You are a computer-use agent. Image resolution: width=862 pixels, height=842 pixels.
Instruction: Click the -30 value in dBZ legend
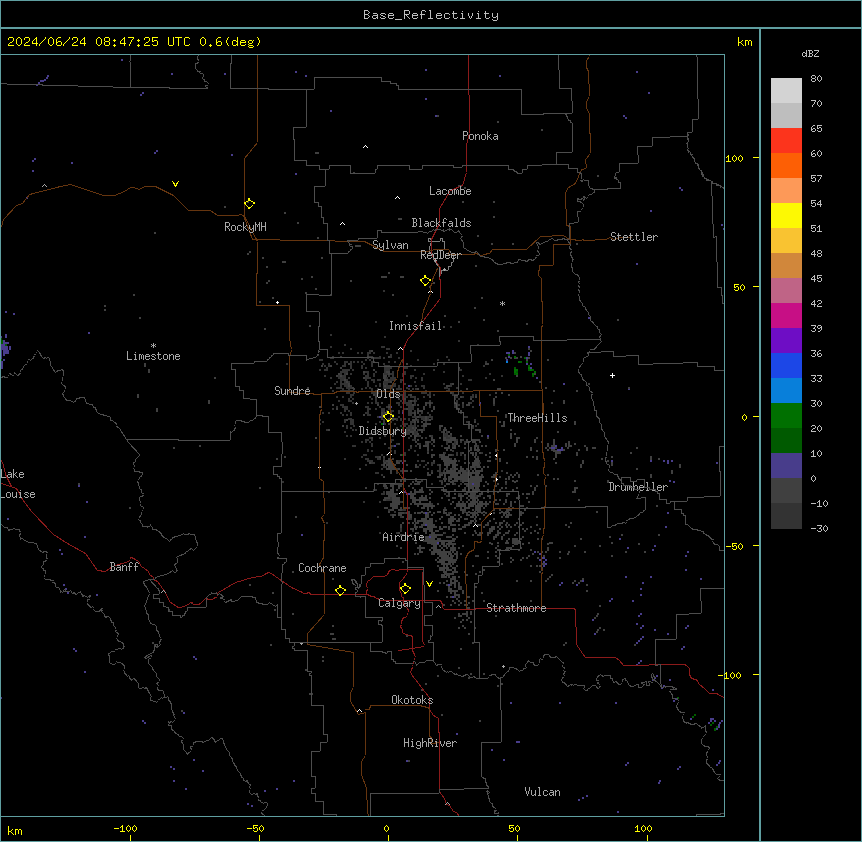819,529
